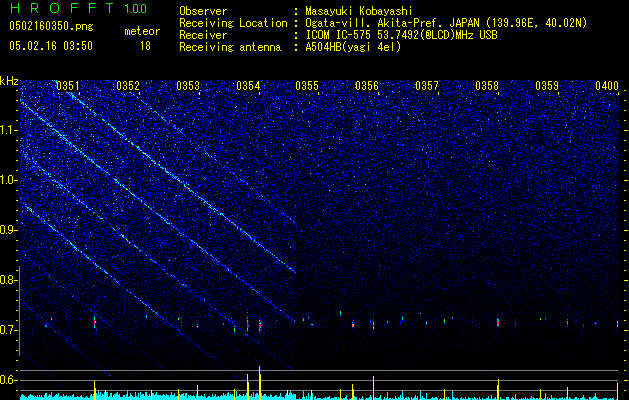Image resolution: width=629 pixels, height=400 pixels.
Task: Click the 'Observer' field label
Action: [x=203, y=11]
